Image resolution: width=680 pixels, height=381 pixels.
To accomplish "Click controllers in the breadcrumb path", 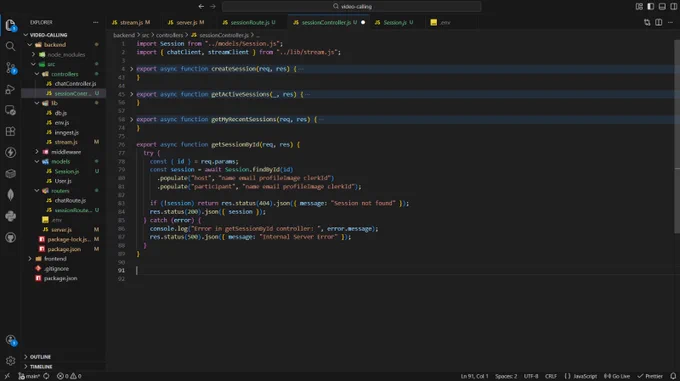I will [x=170, y=35].
